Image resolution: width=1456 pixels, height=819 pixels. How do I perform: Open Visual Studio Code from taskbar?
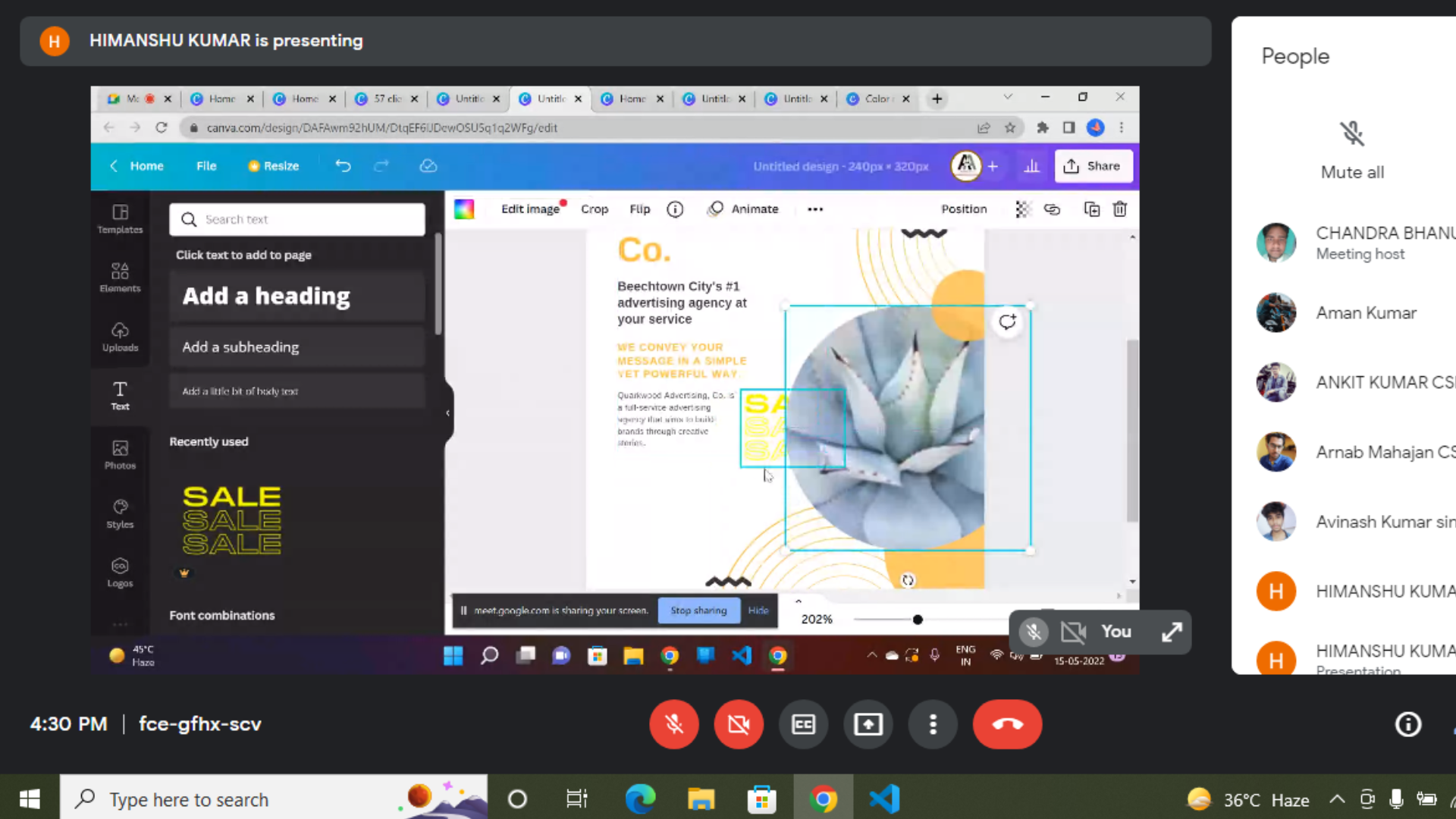pos(884,799)
